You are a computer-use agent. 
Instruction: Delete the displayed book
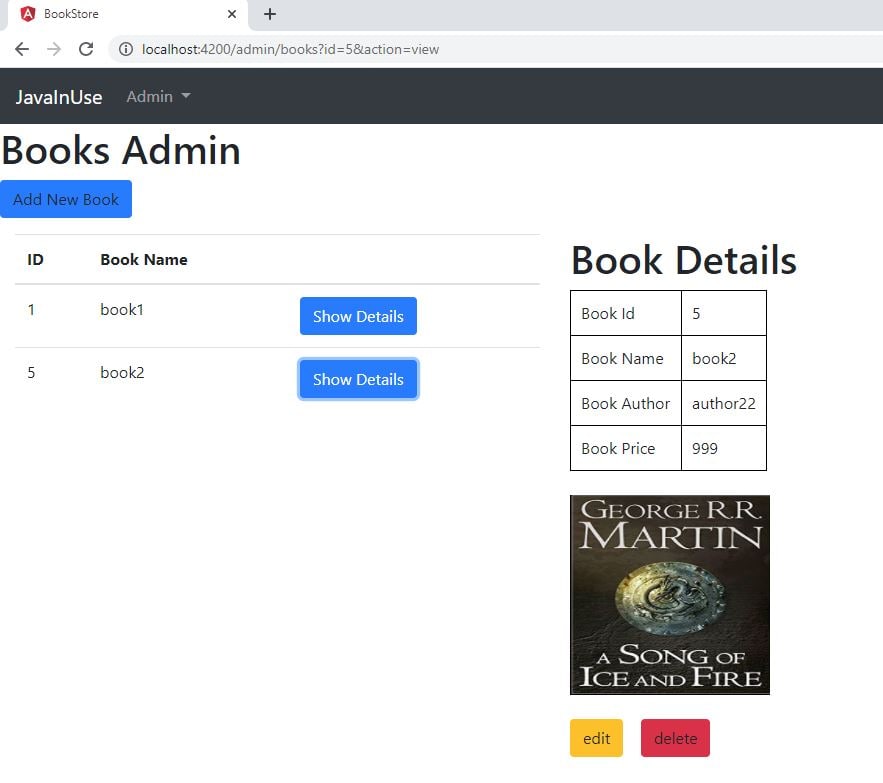tap(675, 738)
